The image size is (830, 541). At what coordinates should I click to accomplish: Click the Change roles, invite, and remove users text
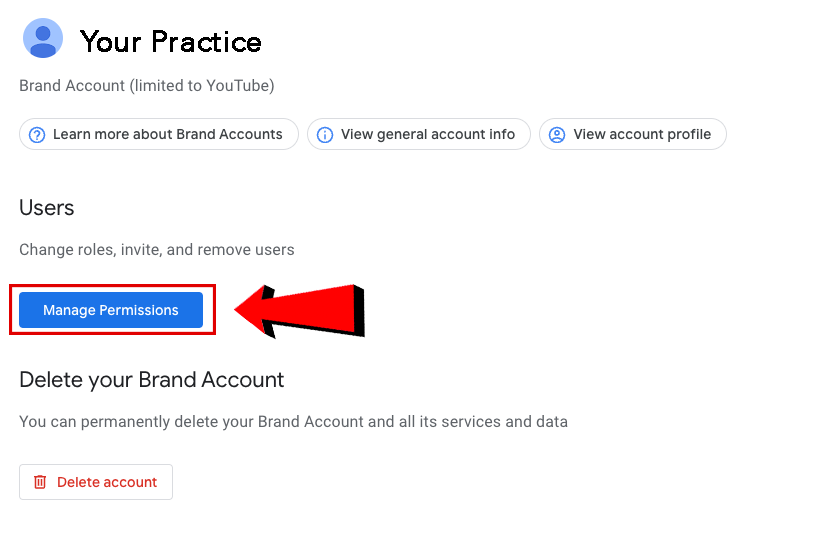(x=157, y=250)
